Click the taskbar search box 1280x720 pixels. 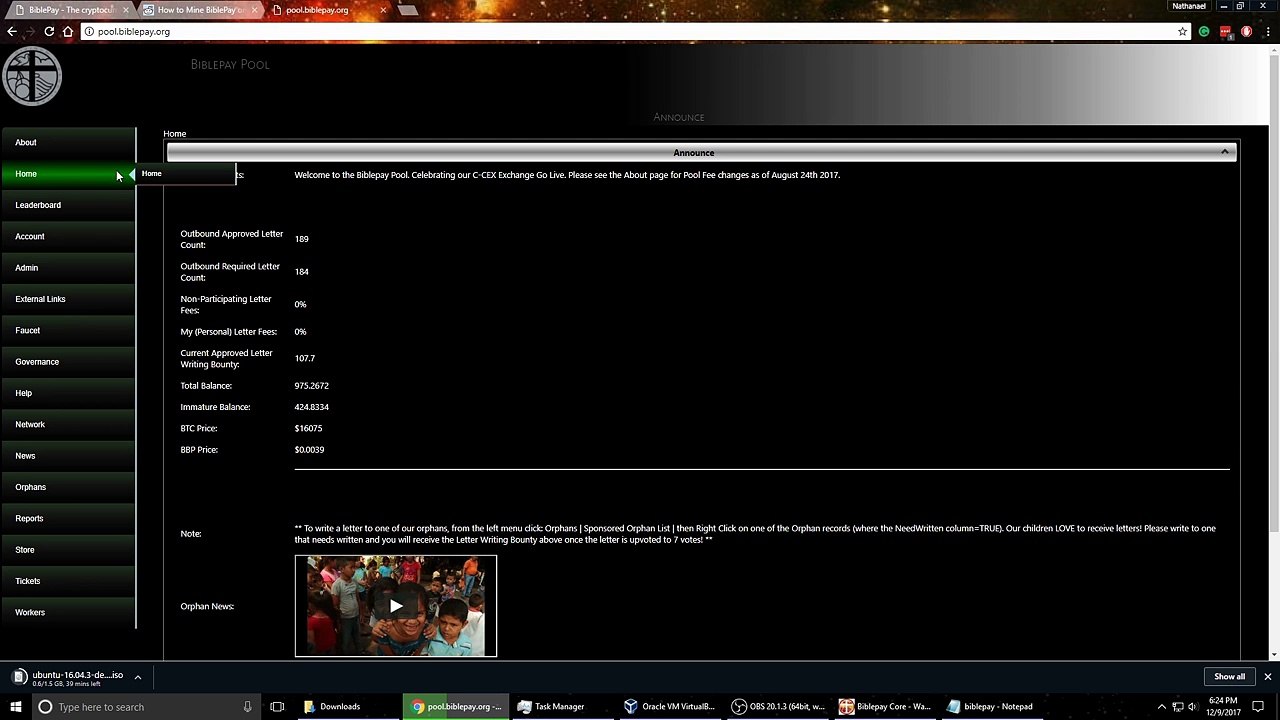click(147, 707)
